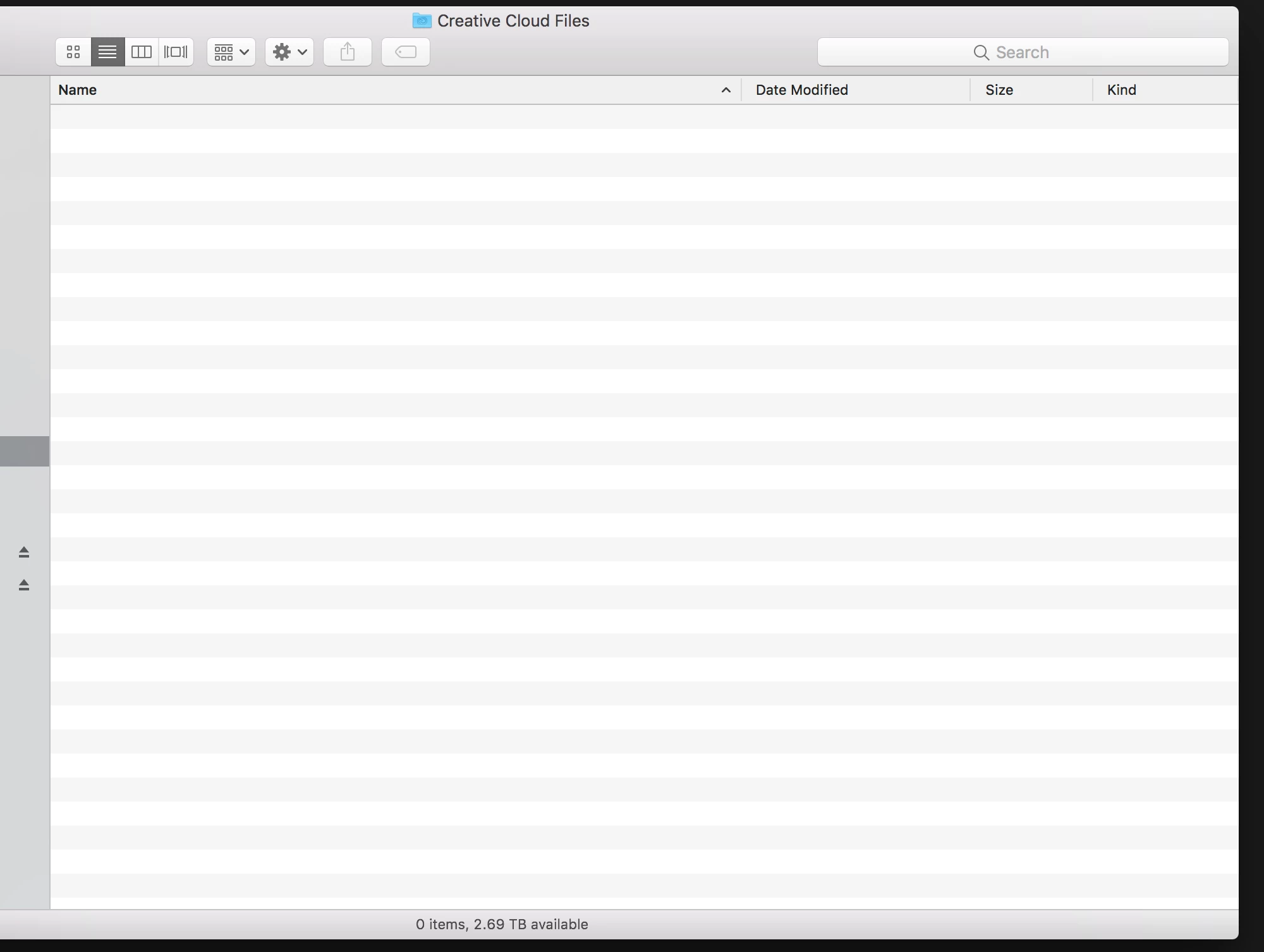Toggle the sort direction arrow
Image resolution: width=1264 pixels, height=952 pixels.
[726, 90]
